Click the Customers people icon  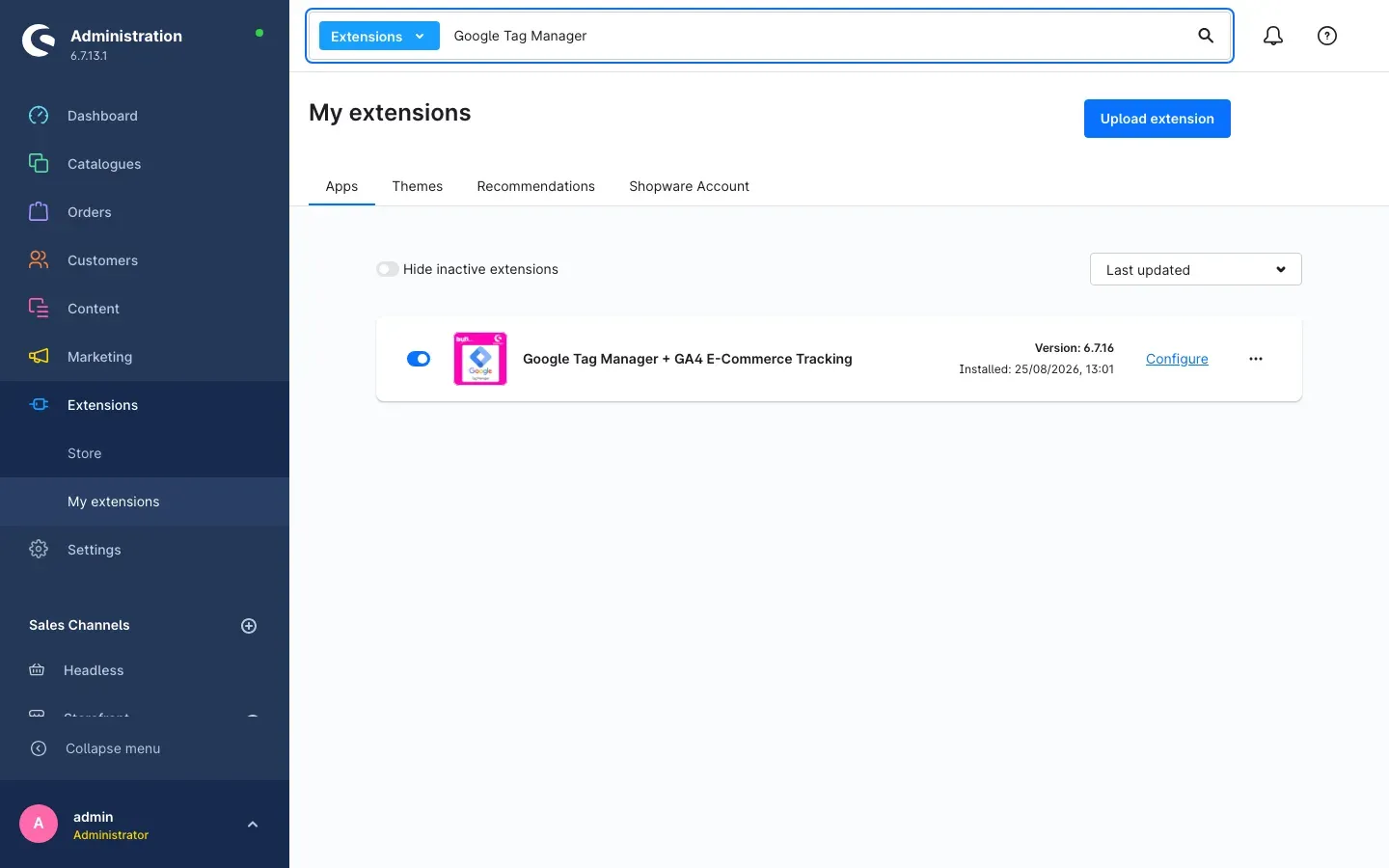pos(39,260)
